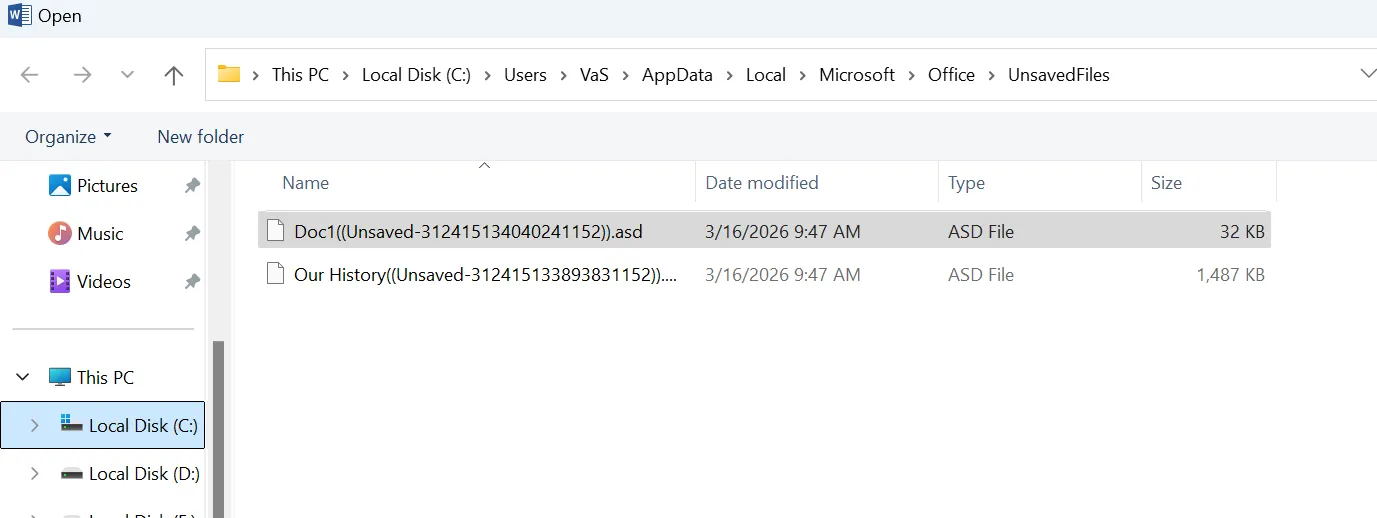Navigate to Local breadcrumb segment
The width and height of the screenshot is (1377, 518).
pyautogui.click(x=766, y=75)
